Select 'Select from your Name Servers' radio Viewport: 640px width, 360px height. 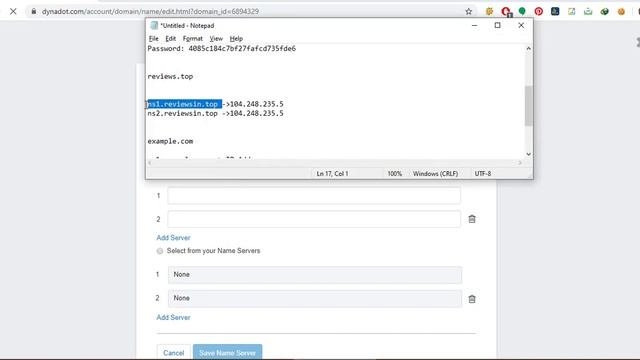pos(160,251)
